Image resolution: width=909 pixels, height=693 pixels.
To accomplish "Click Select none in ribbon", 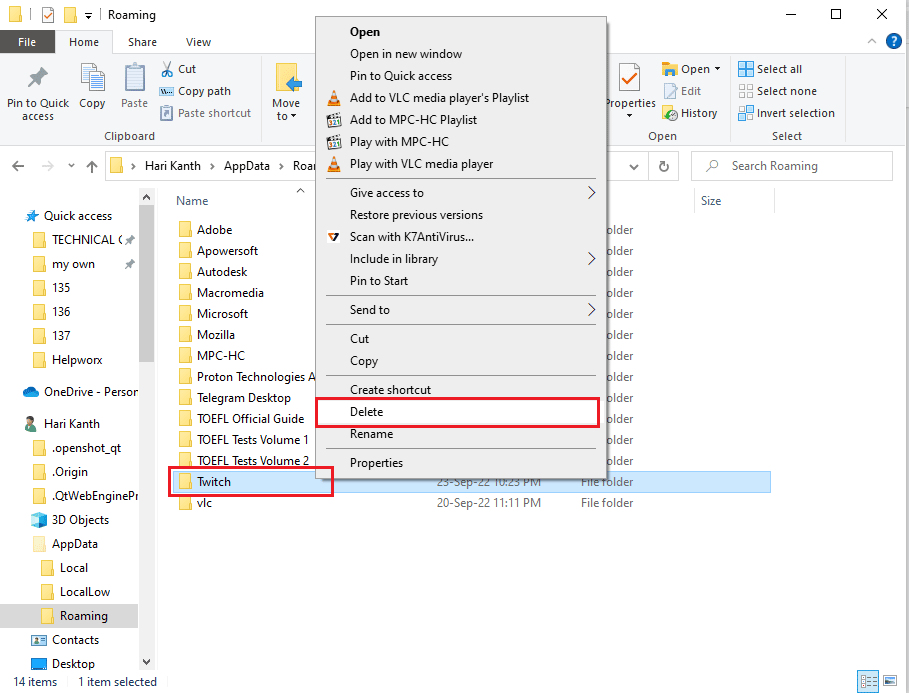I will (777, 91).
